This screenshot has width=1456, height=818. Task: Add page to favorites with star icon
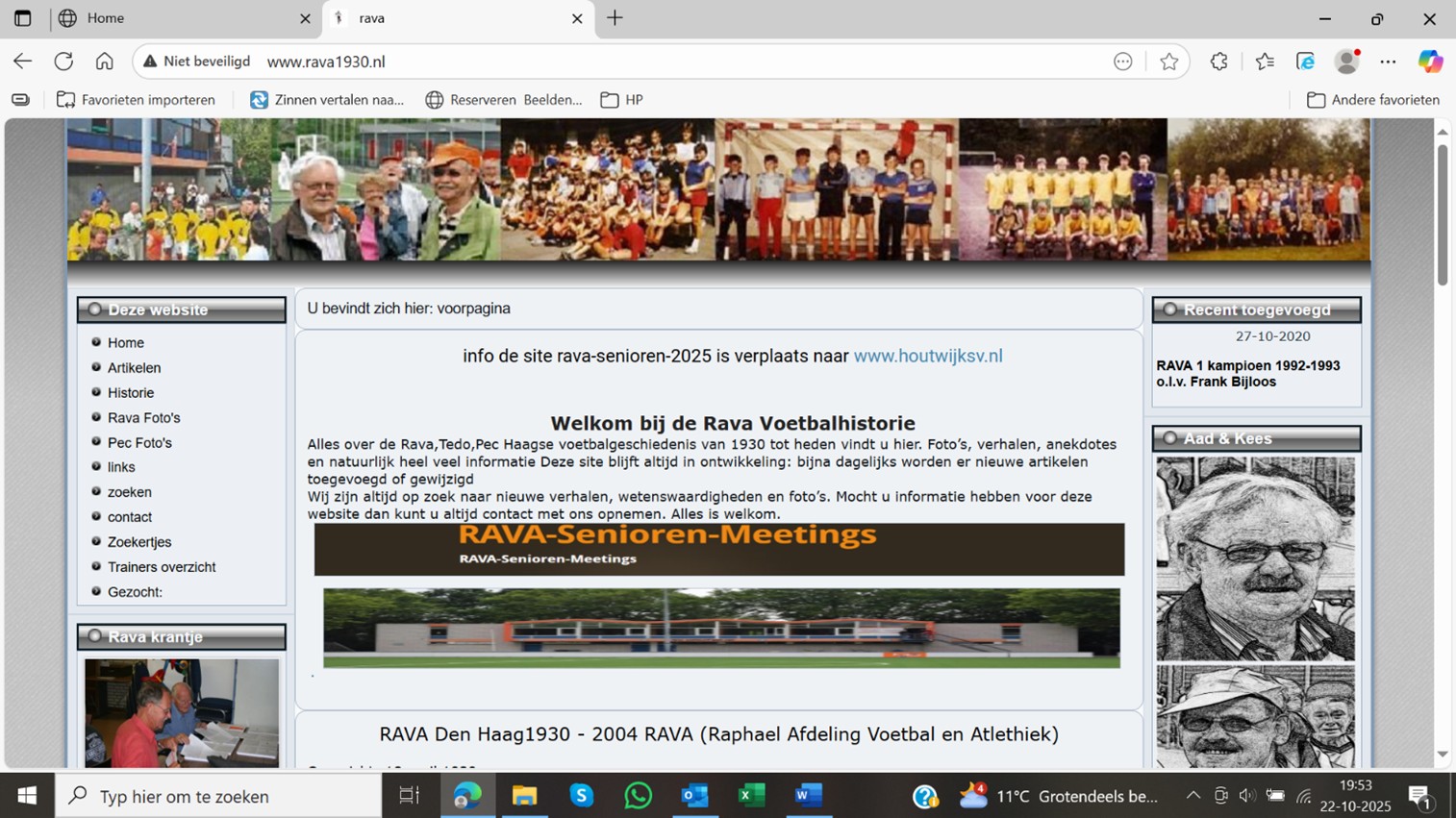[x=1168, y=62]
